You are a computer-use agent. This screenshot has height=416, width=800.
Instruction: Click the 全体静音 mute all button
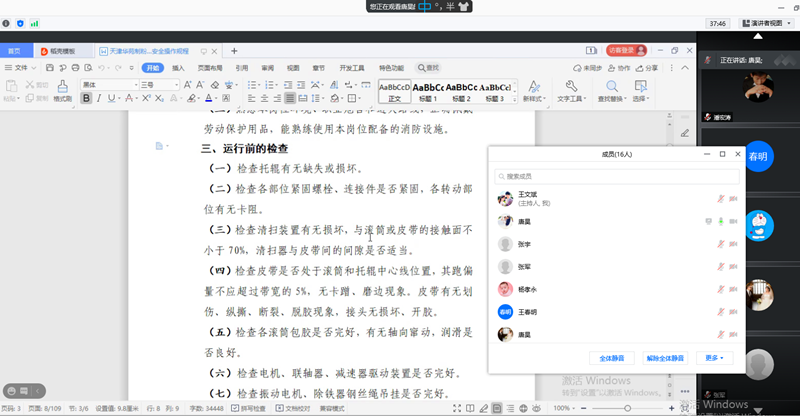click(610, 357)
